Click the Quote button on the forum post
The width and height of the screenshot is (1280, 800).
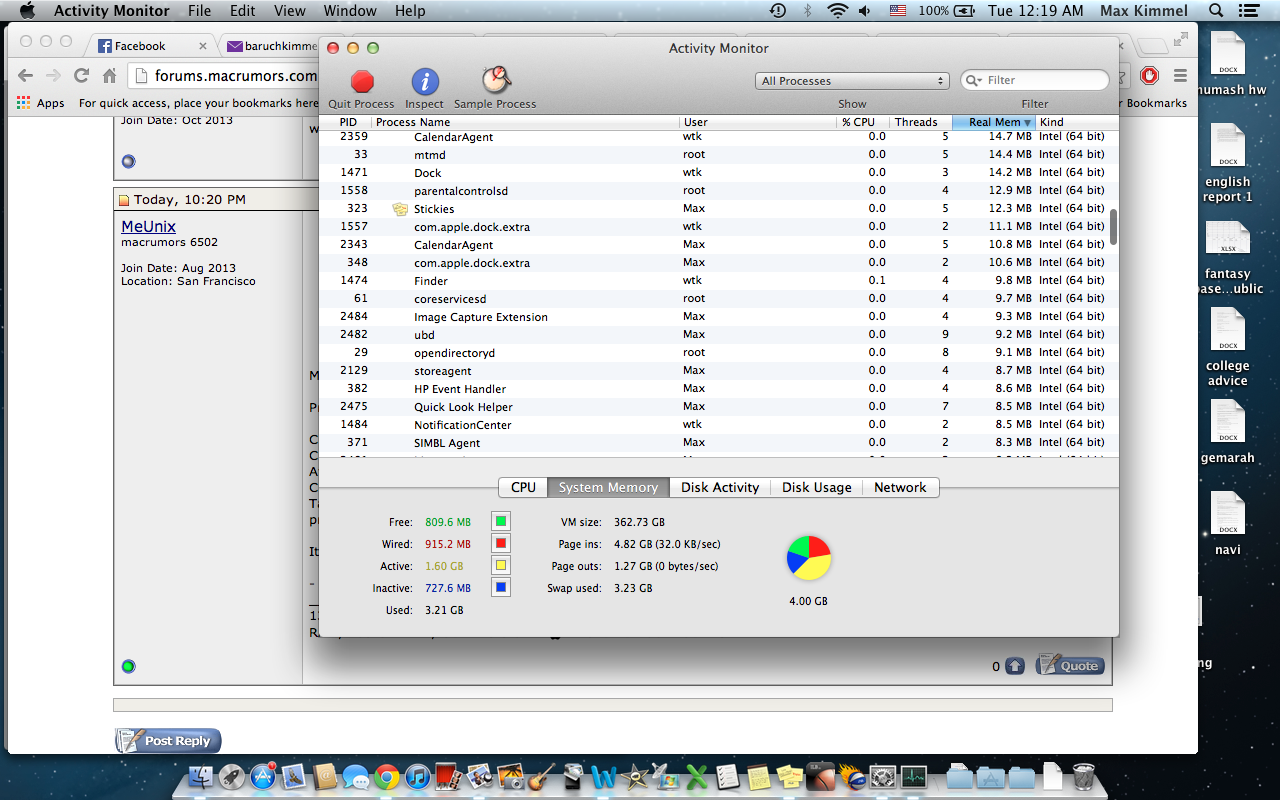point(1070,665)
